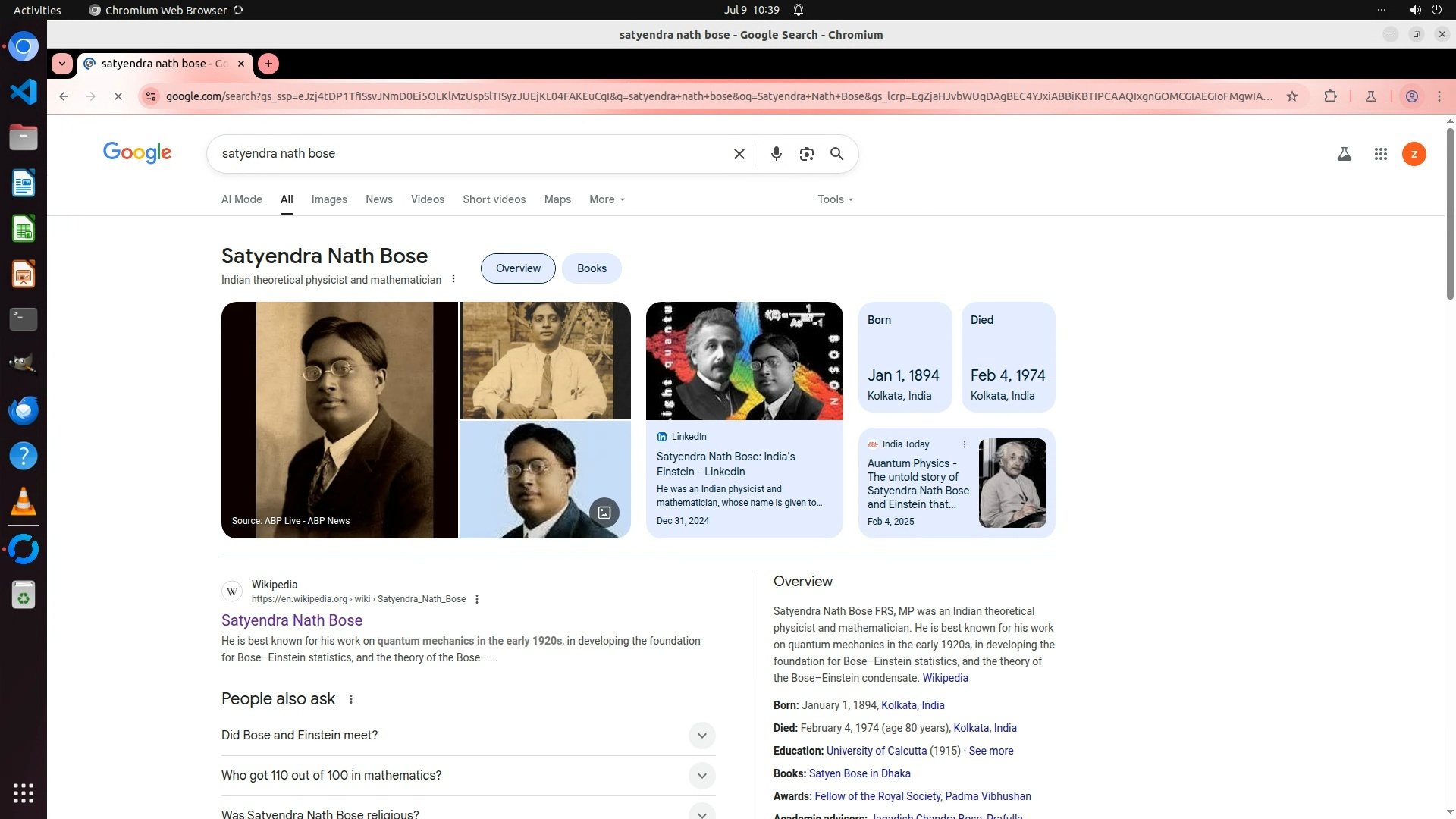This screenshot has width=1456, height=819.
Task: Open the More search filters dropdown
Action: 607,199
